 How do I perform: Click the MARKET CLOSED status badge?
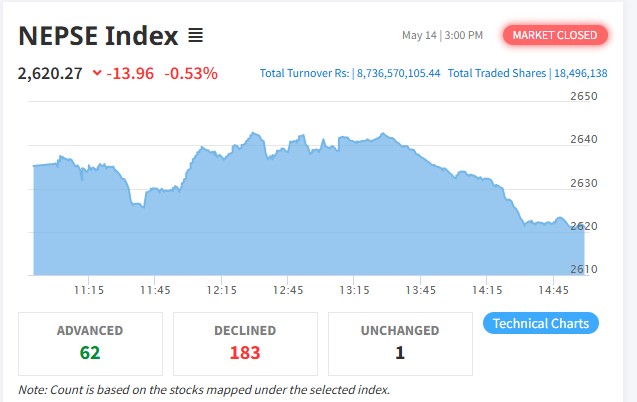pos(555,35)
